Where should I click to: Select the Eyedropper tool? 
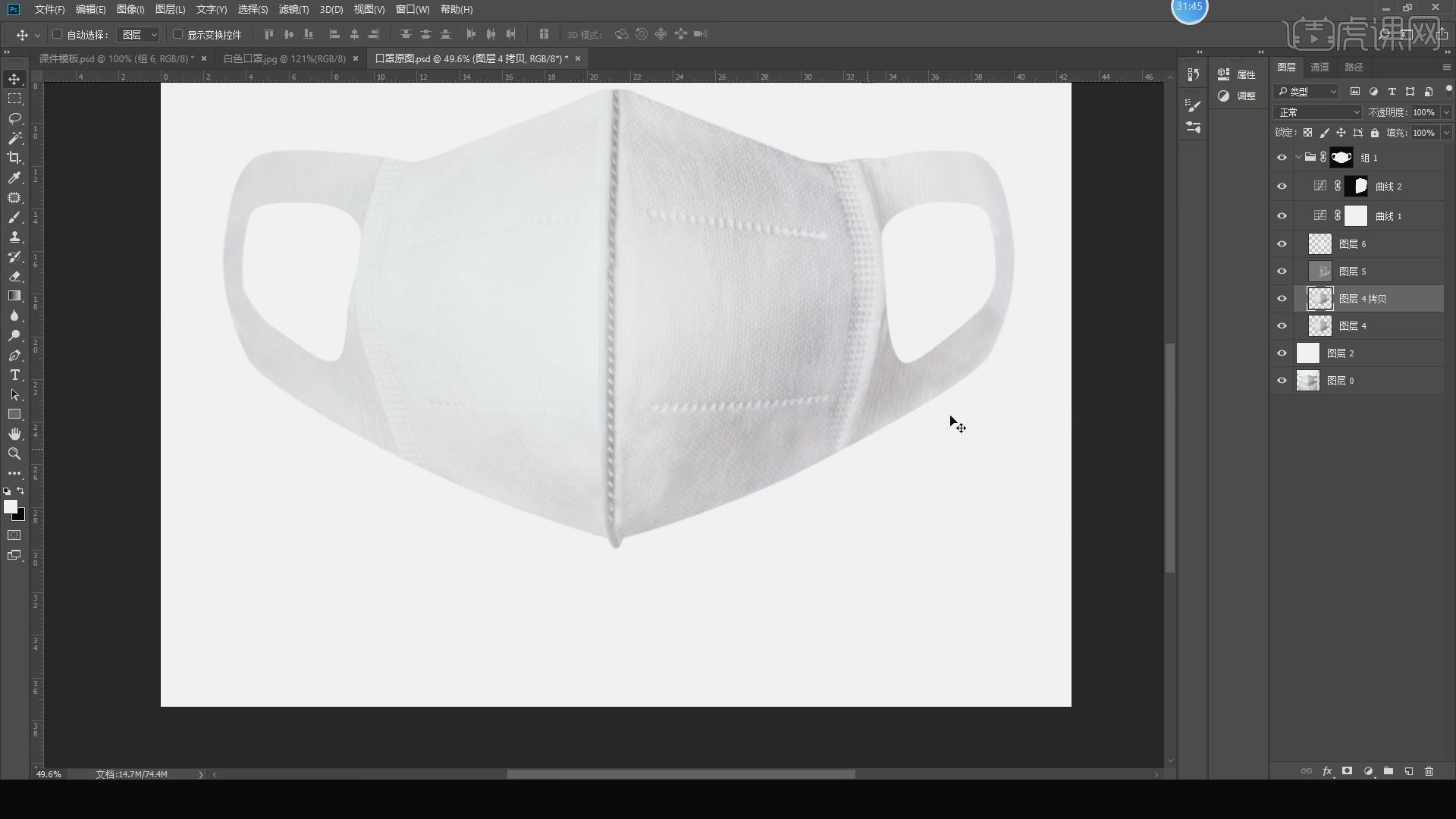click(14, 177)
